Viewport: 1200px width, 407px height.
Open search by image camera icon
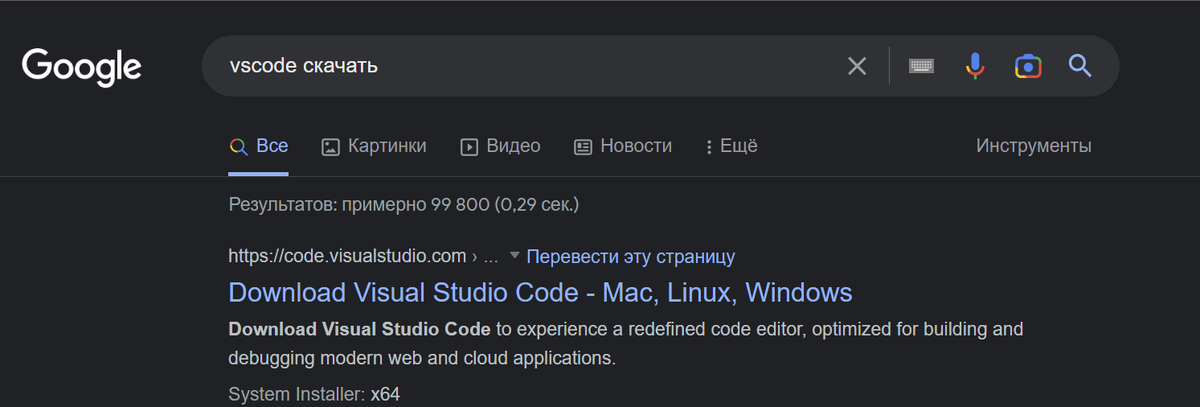coord(1028,66)
